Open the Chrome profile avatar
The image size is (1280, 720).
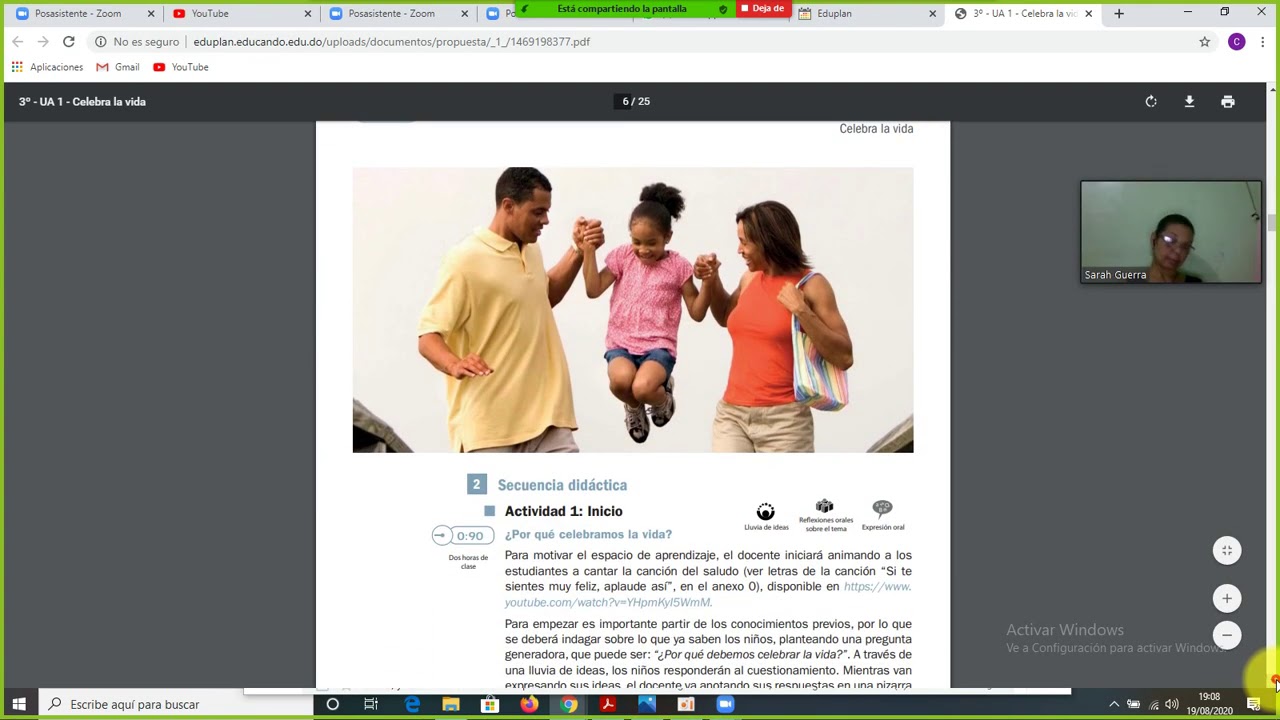click(x=1237, y=42)
